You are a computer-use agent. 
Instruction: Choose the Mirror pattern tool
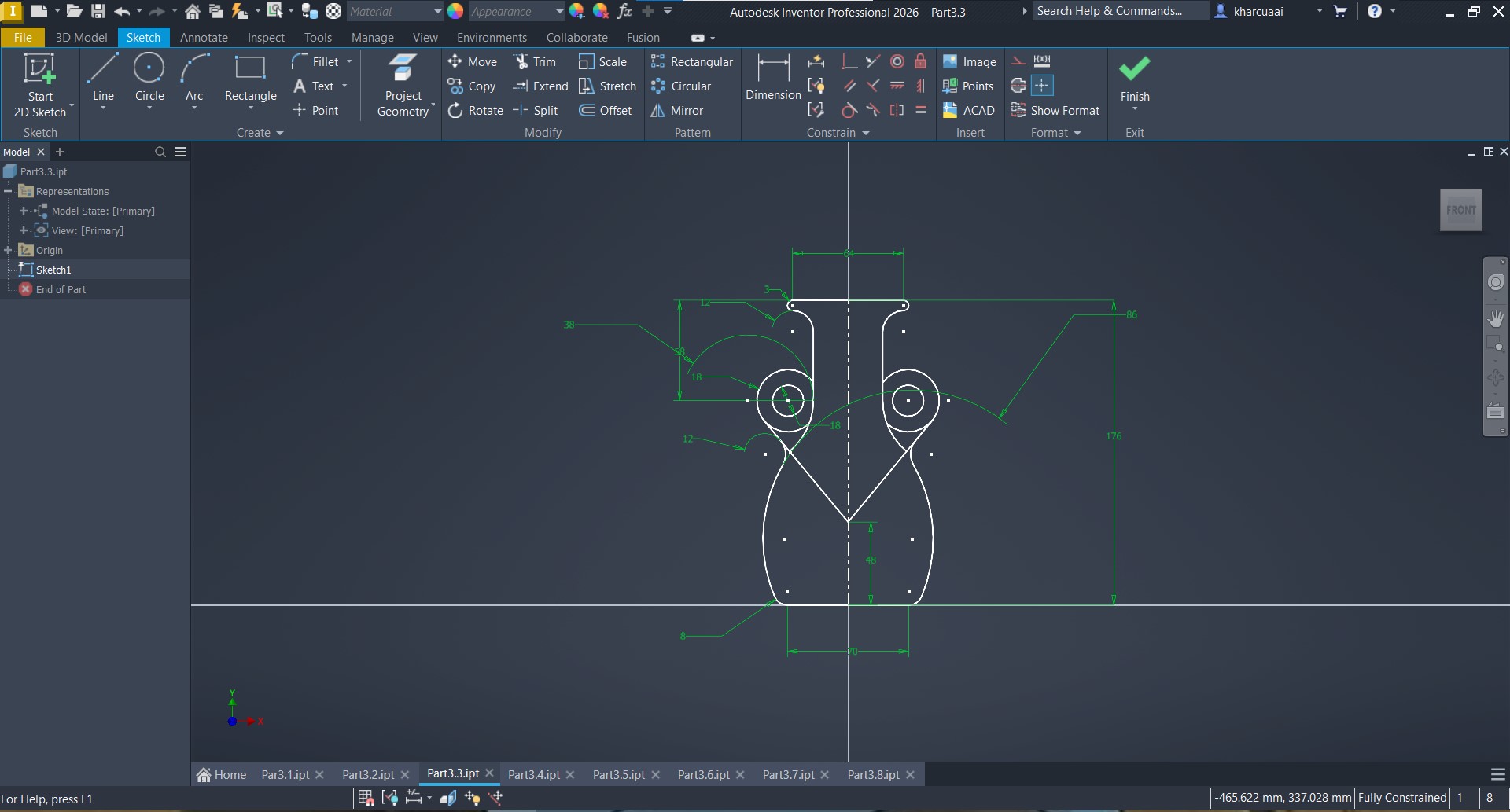677,111
